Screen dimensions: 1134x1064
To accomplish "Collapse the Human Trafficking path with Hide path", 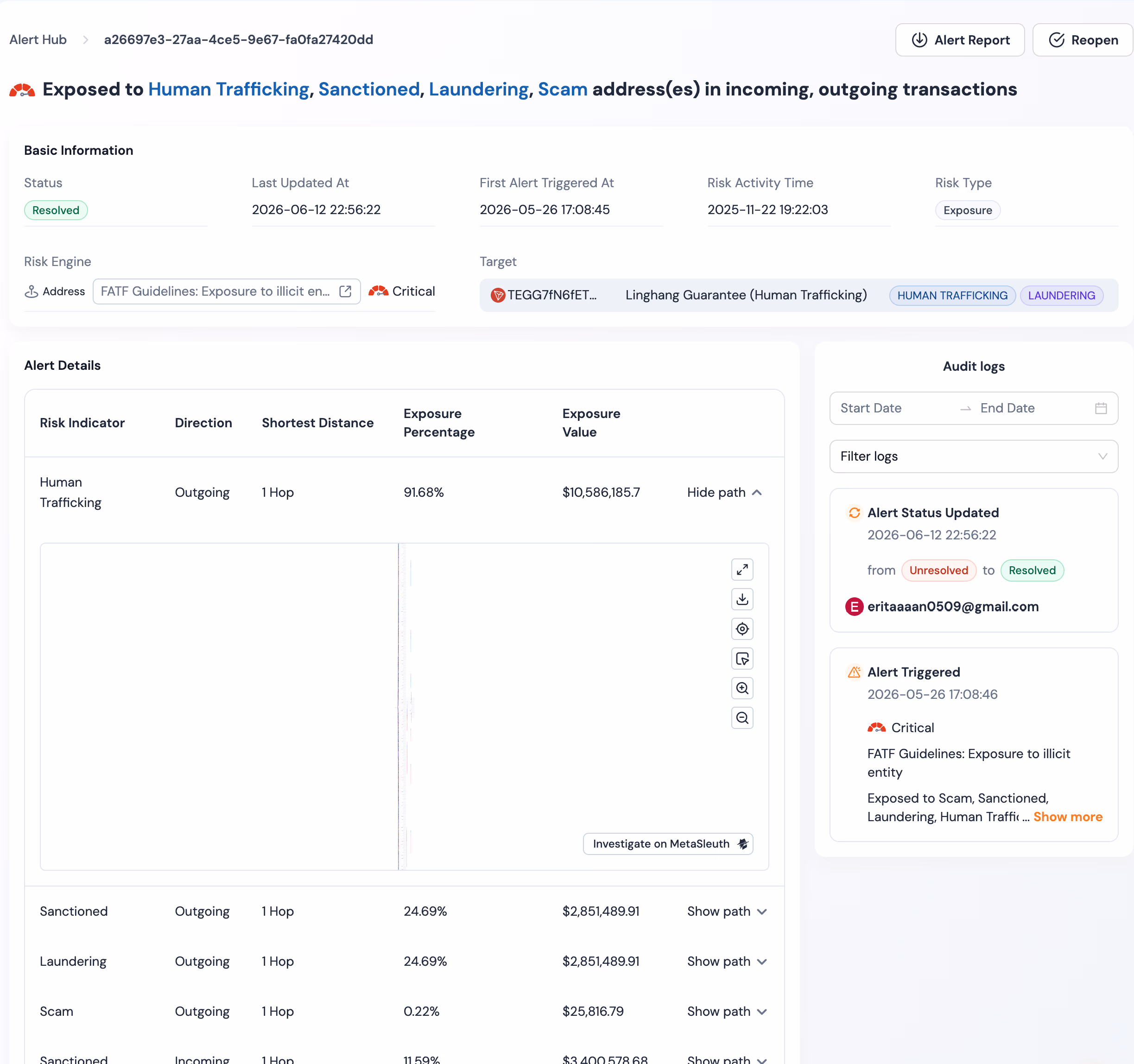I will (724, 492).
